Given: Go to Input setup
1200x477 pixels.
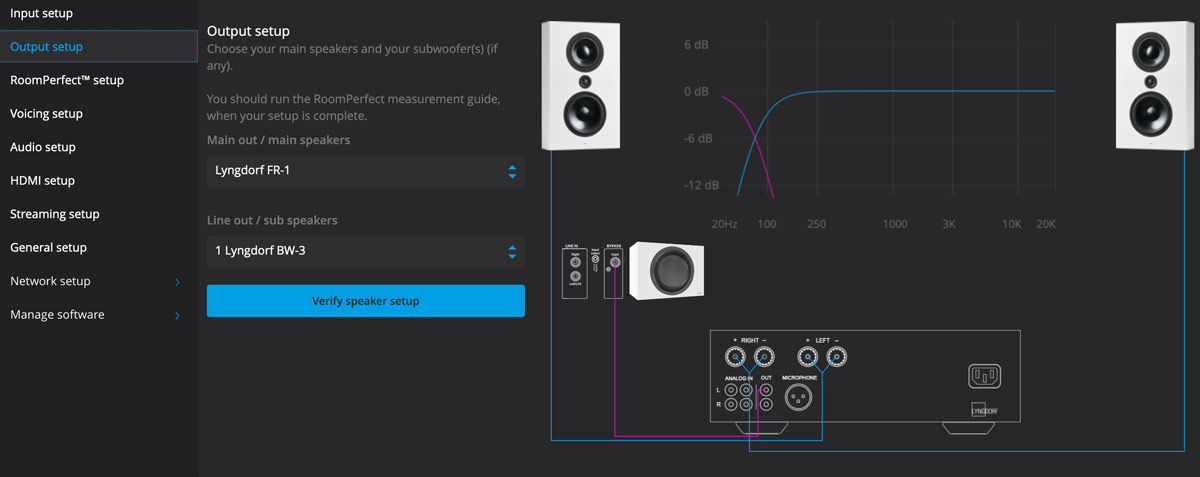Looking at the screenshot, I should click(x=42, y=13).
